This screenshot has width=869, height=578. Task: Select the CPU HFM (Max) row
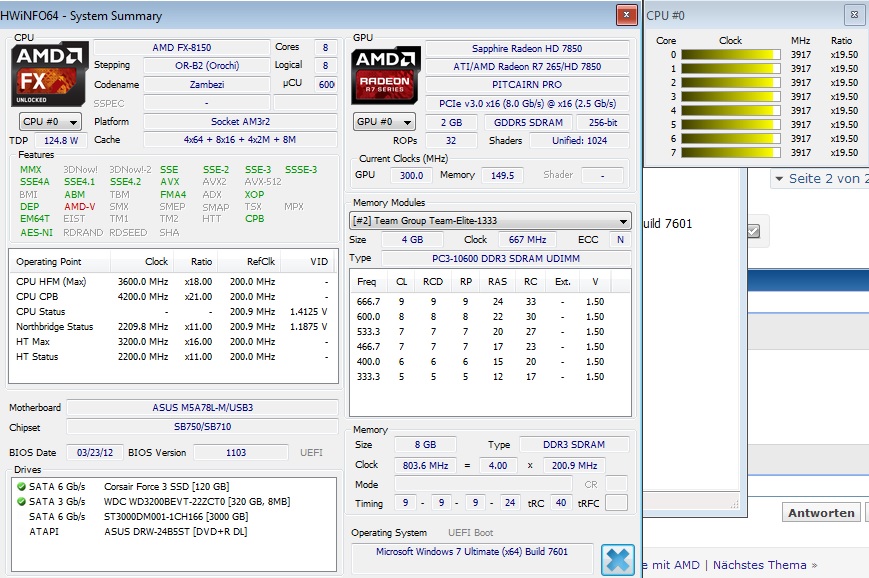173,282
